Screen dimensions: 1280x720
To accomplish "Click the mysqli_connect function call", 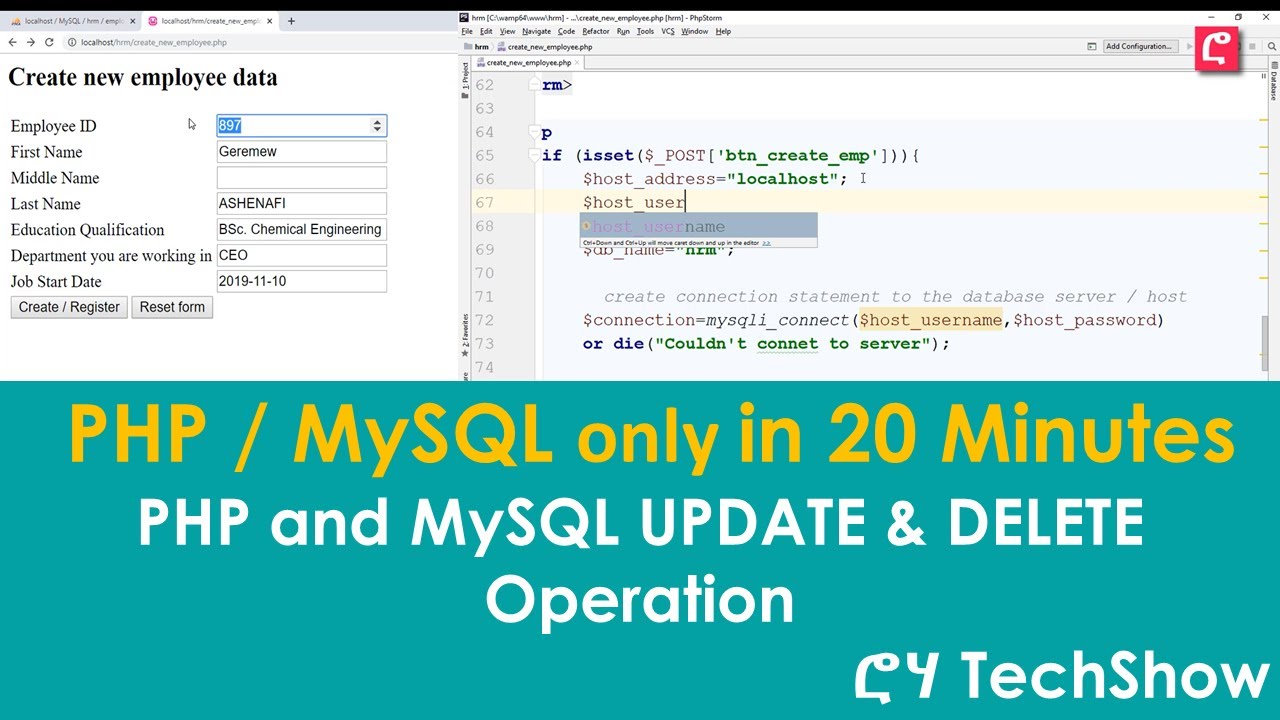I will (x=777, y=320).
